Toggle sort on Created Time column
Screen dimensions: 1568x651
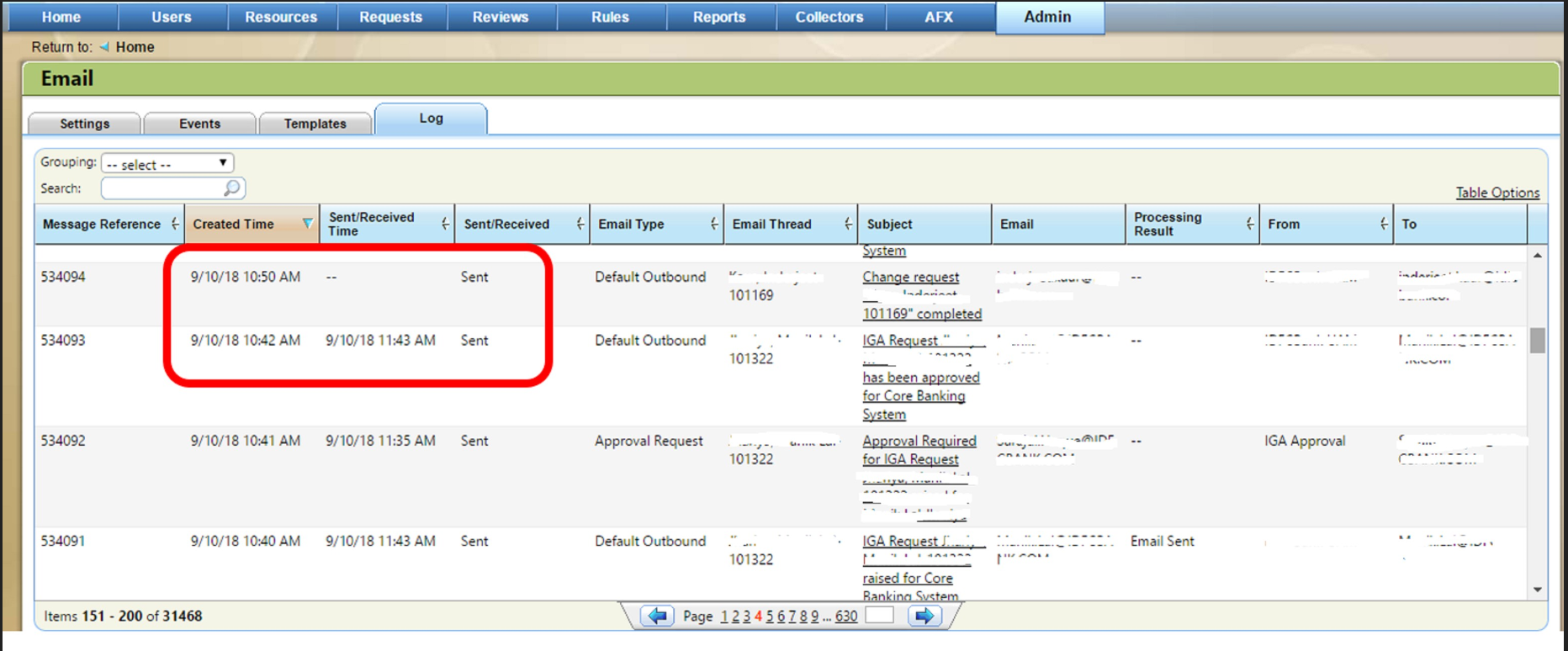point(307,224)
